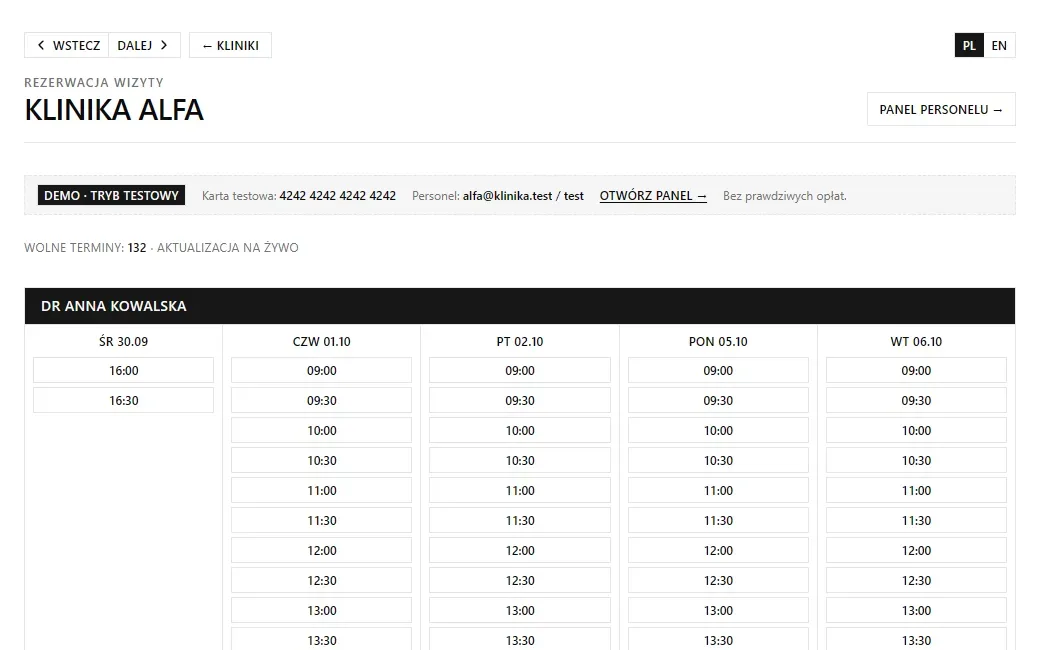Click the free slots count 132

[137, 247]
